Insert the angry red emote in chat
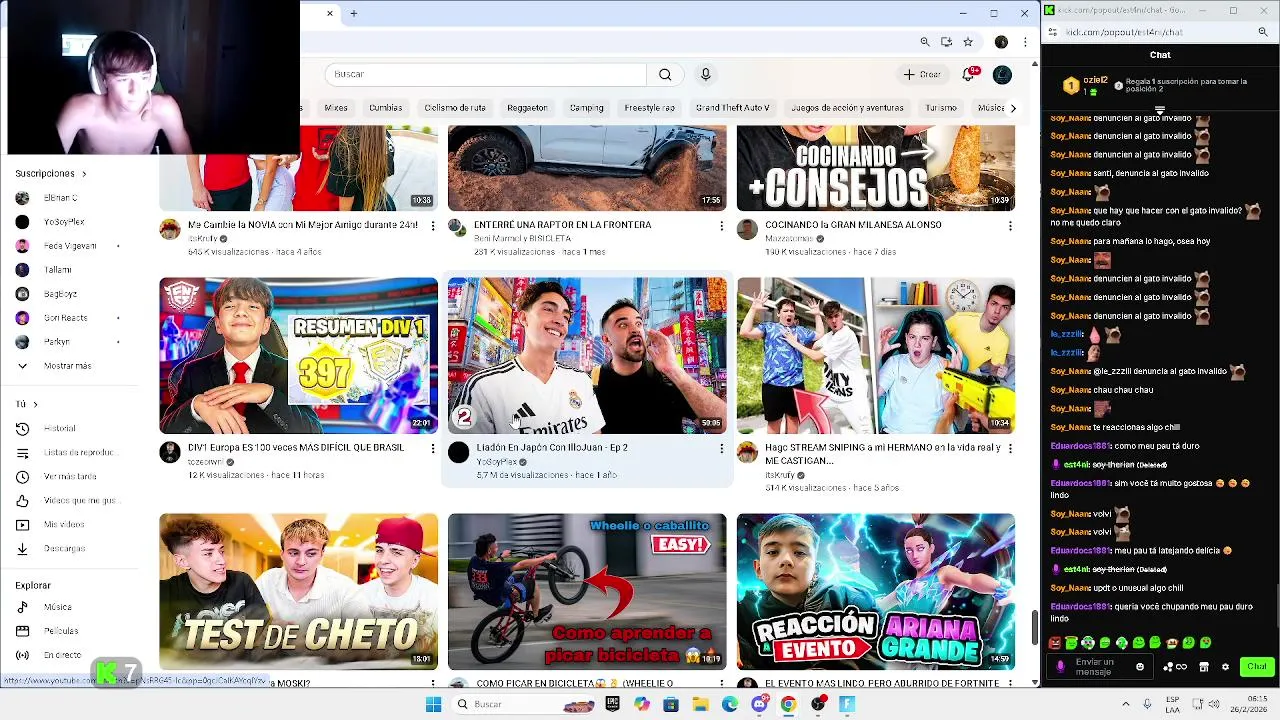The height and width of the screenshot is (720, 1280). (x=1055, y=643)
